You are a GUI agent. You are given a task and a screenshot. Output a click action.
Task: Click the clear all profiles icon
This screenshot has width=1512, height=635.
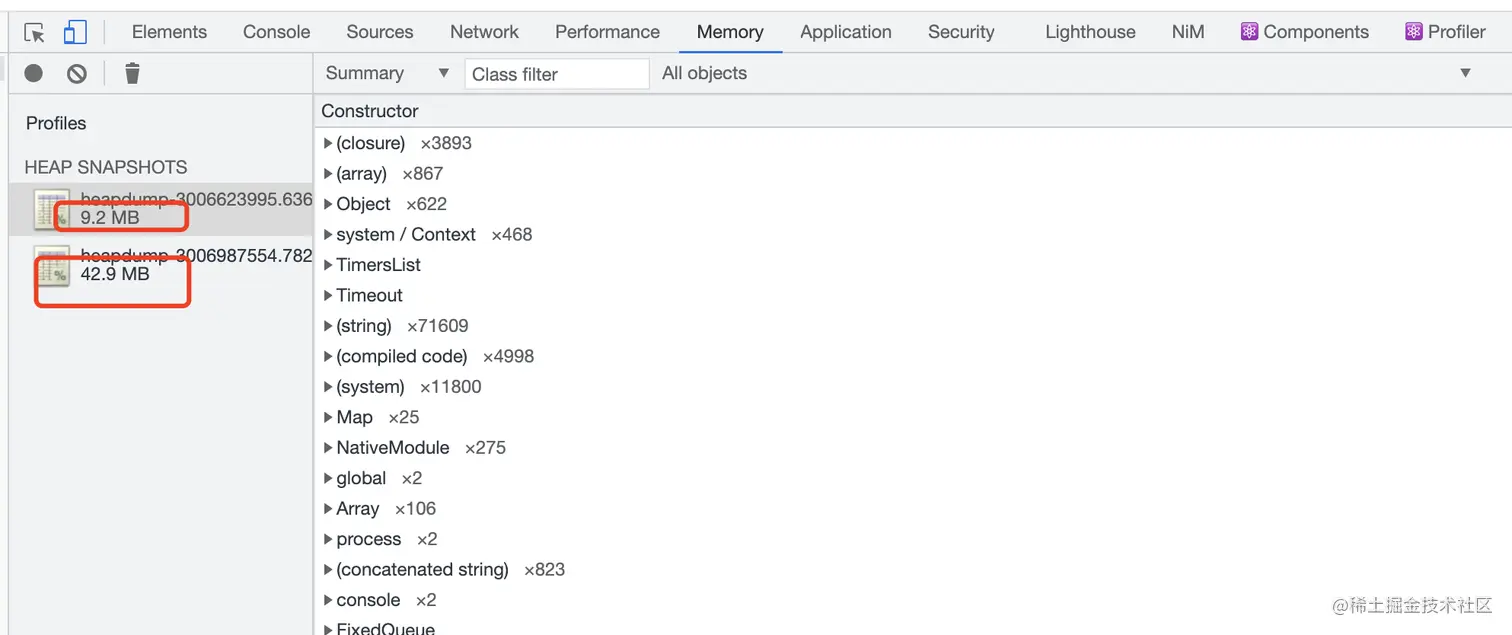[77, 73]
